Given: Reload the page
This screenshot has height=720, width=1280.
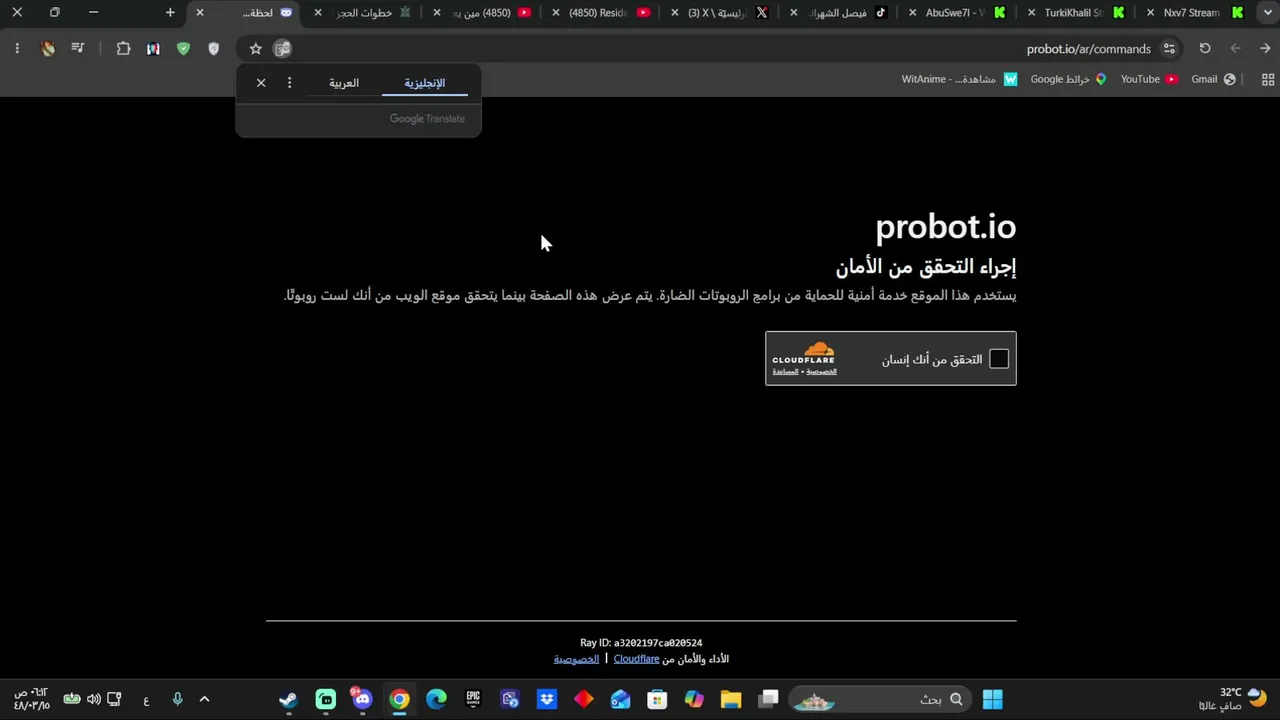Looking at the screenshot, I should click(x=1205, y=48).
